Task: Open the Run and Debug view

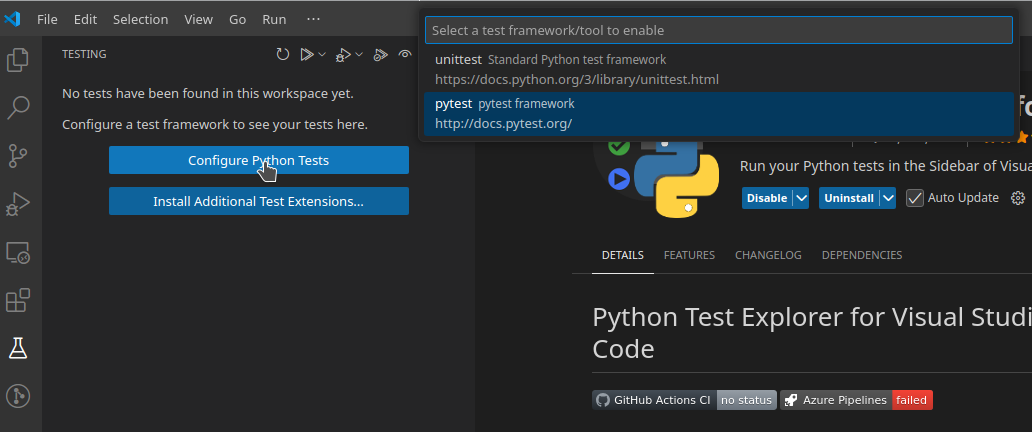Action: tap(18, 204)
